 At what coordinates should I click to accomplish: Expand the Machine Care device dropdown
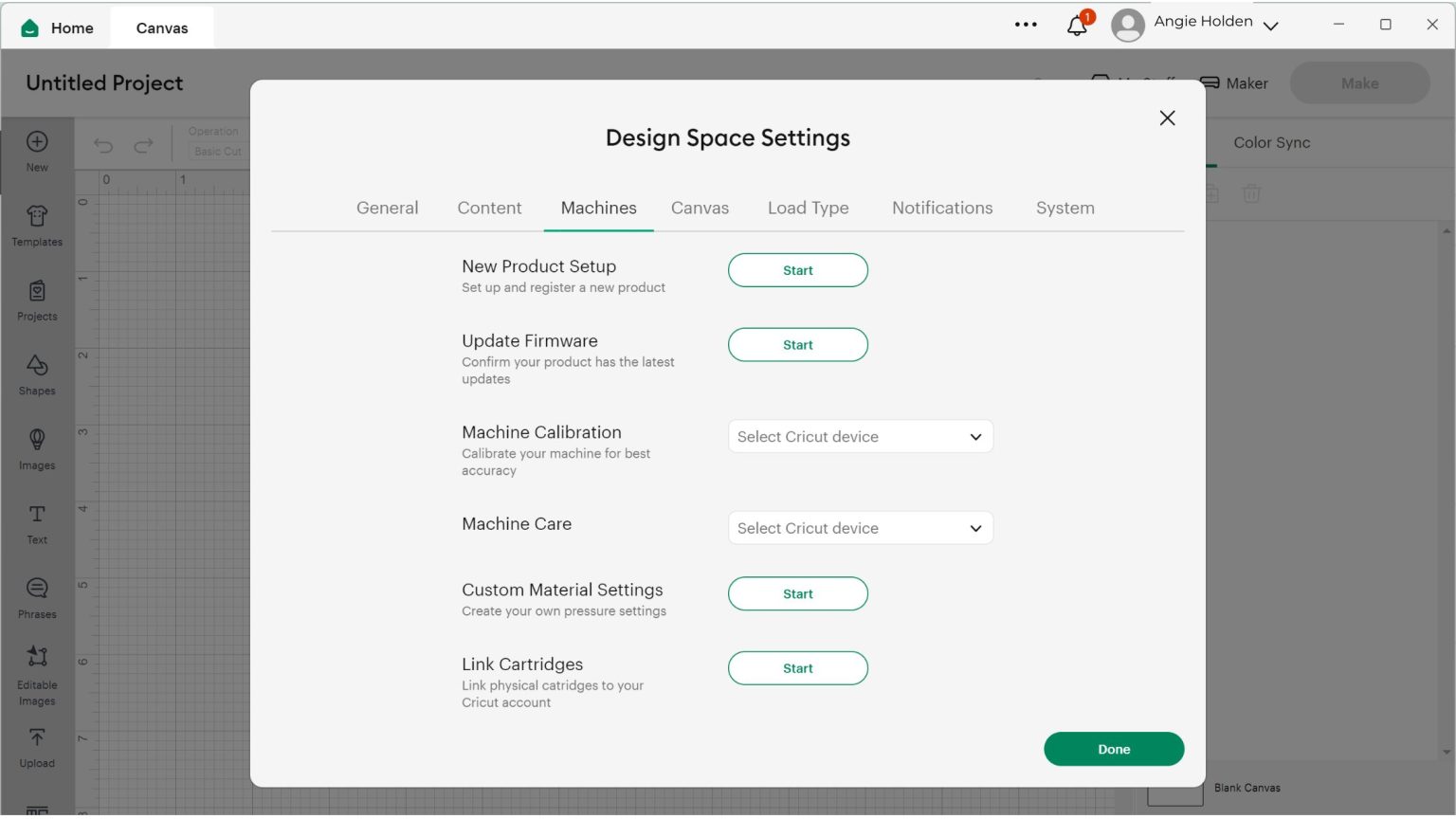(x=860, y=529)
